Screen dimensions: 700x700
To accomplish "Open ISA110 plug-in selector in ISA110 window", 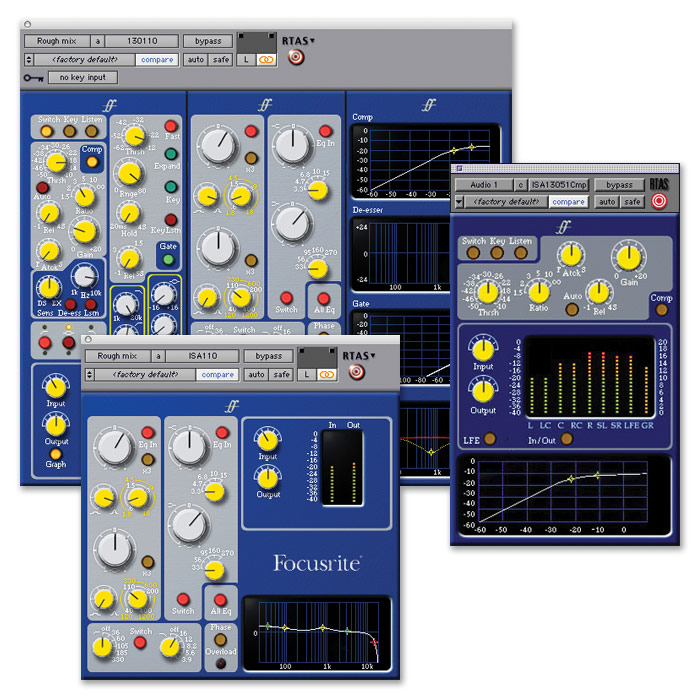I will point(202,356).
